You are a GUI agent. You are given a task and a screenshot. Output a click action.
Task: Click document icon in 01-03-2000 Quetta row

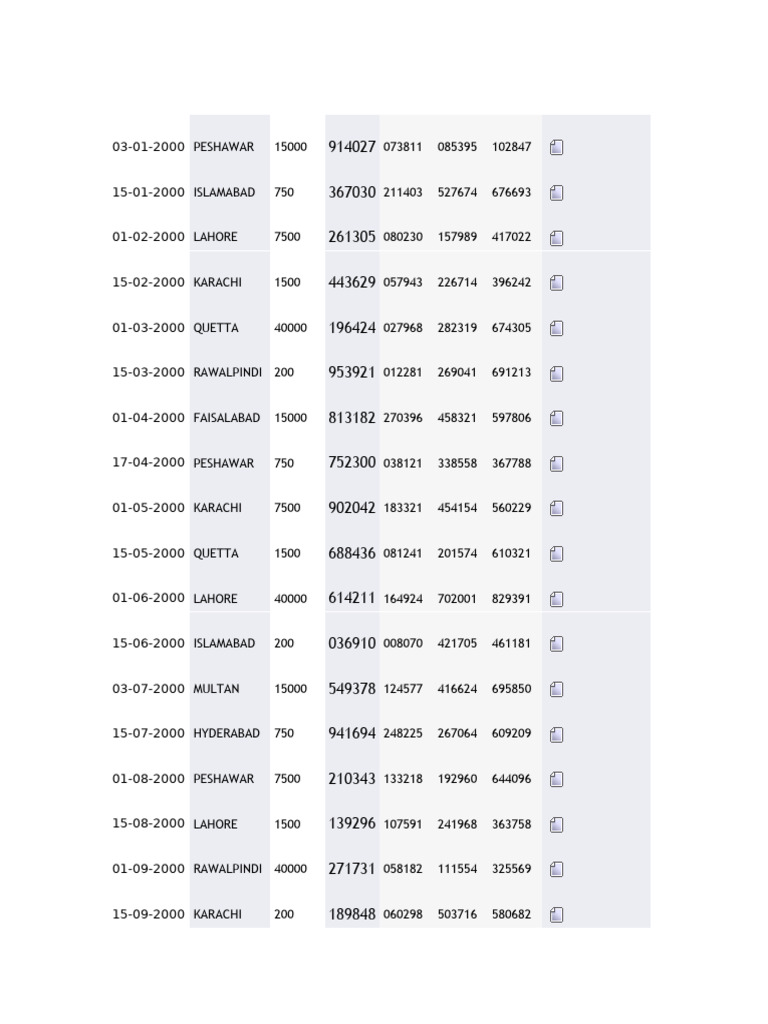click(556, 328)
